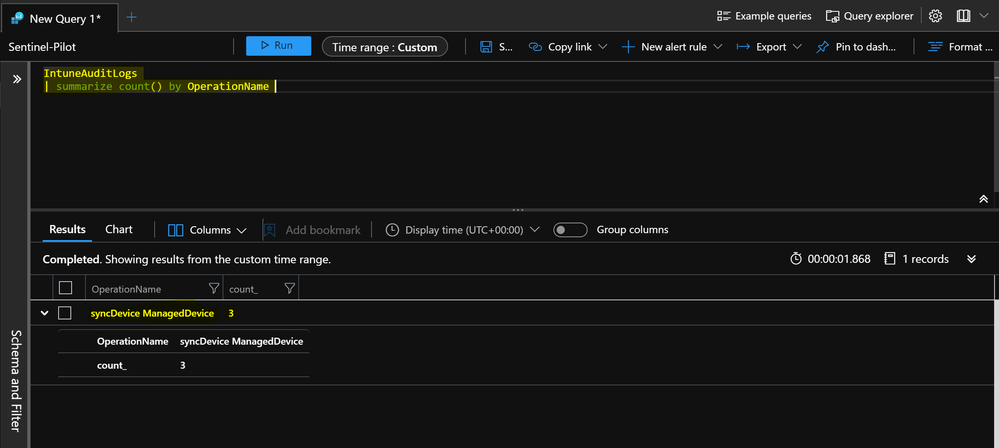Click OperationName label in expanded details
Viewport: 999px width, 448px height.
click(133, 342)
